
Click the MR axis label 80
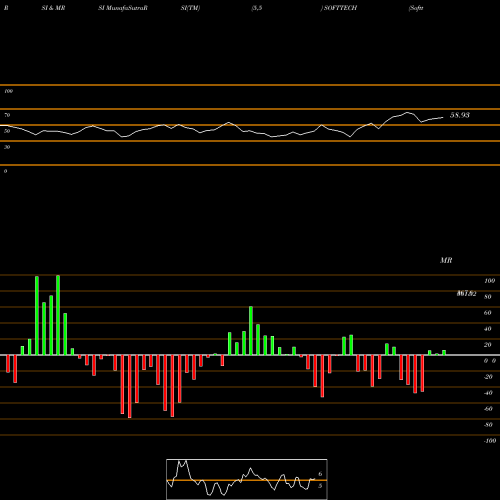(488, 297)
